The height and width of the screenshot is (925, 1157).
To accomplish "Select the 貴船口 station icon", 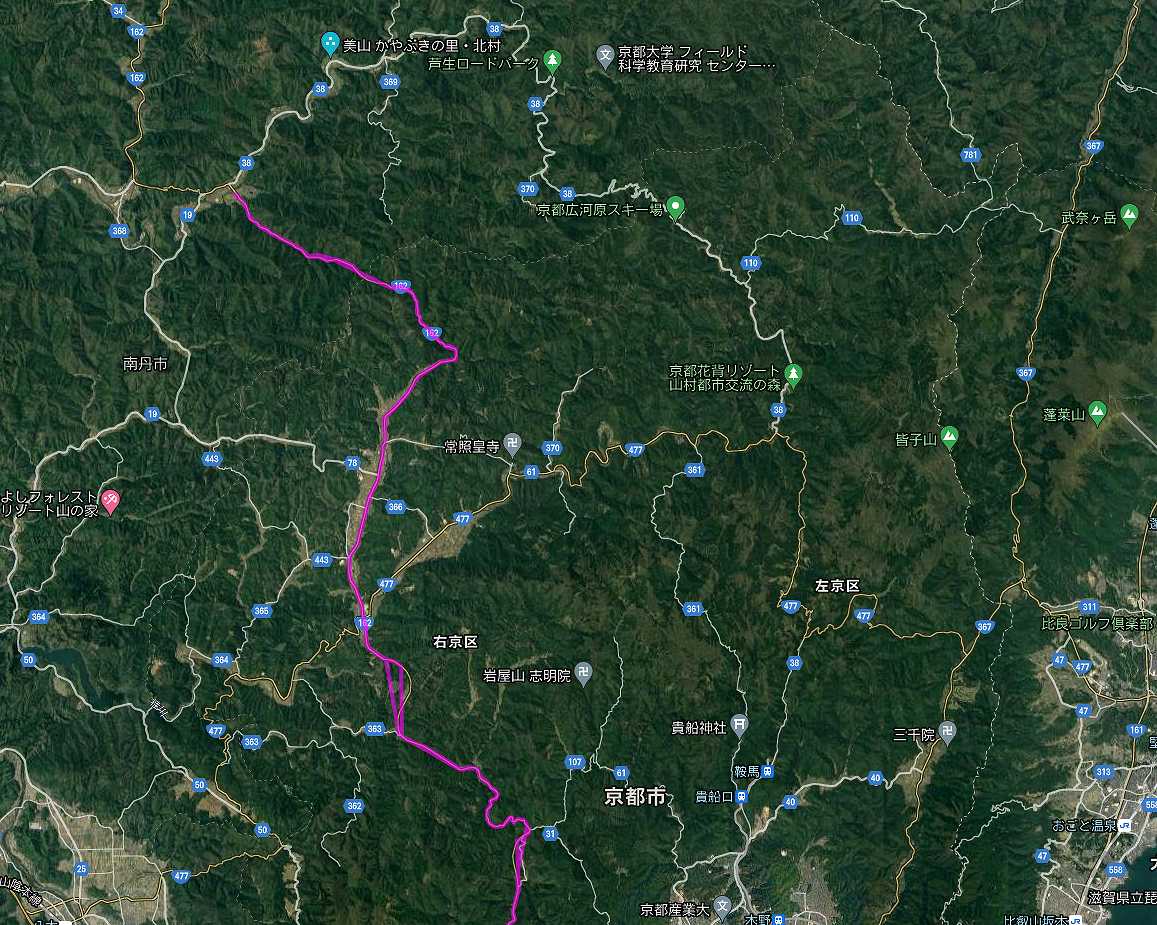I will (x=742, y=797).
